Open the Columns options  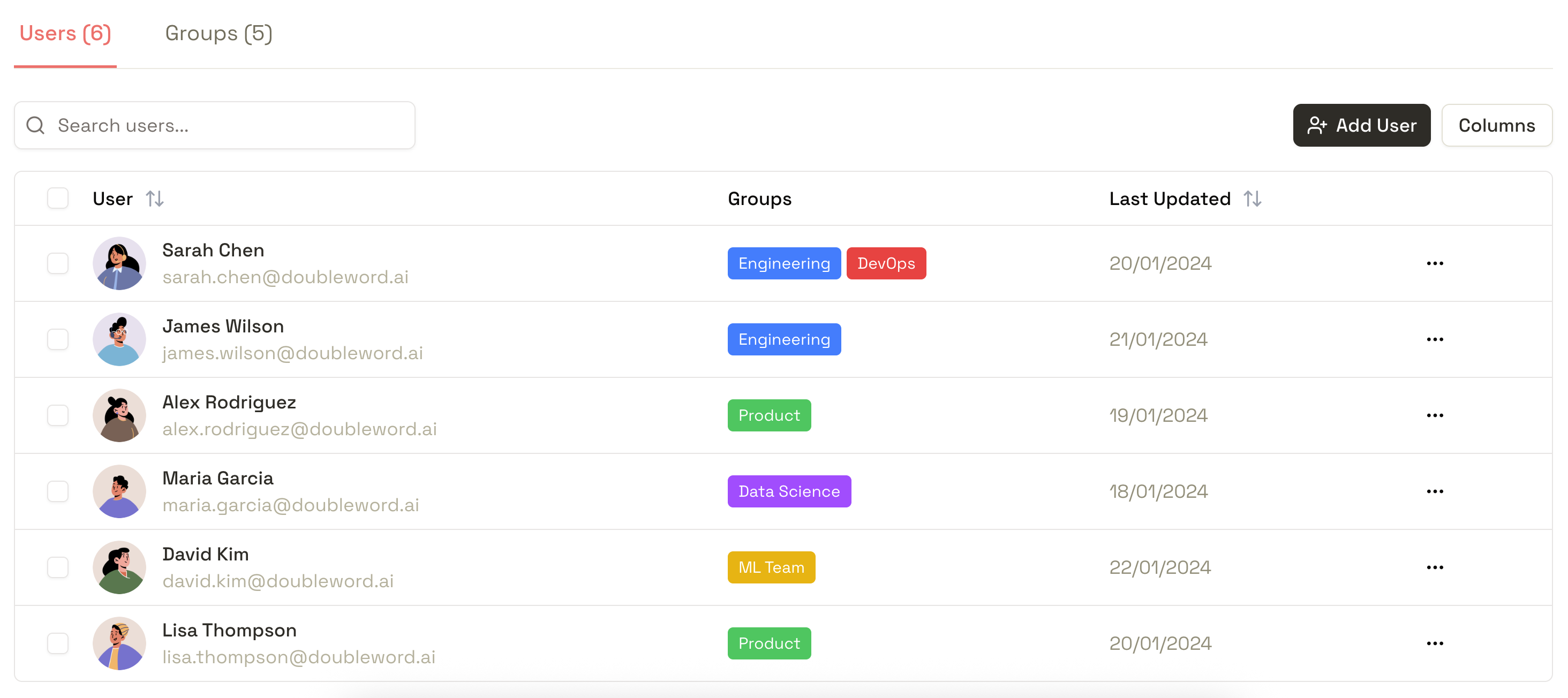[1497, 125]
